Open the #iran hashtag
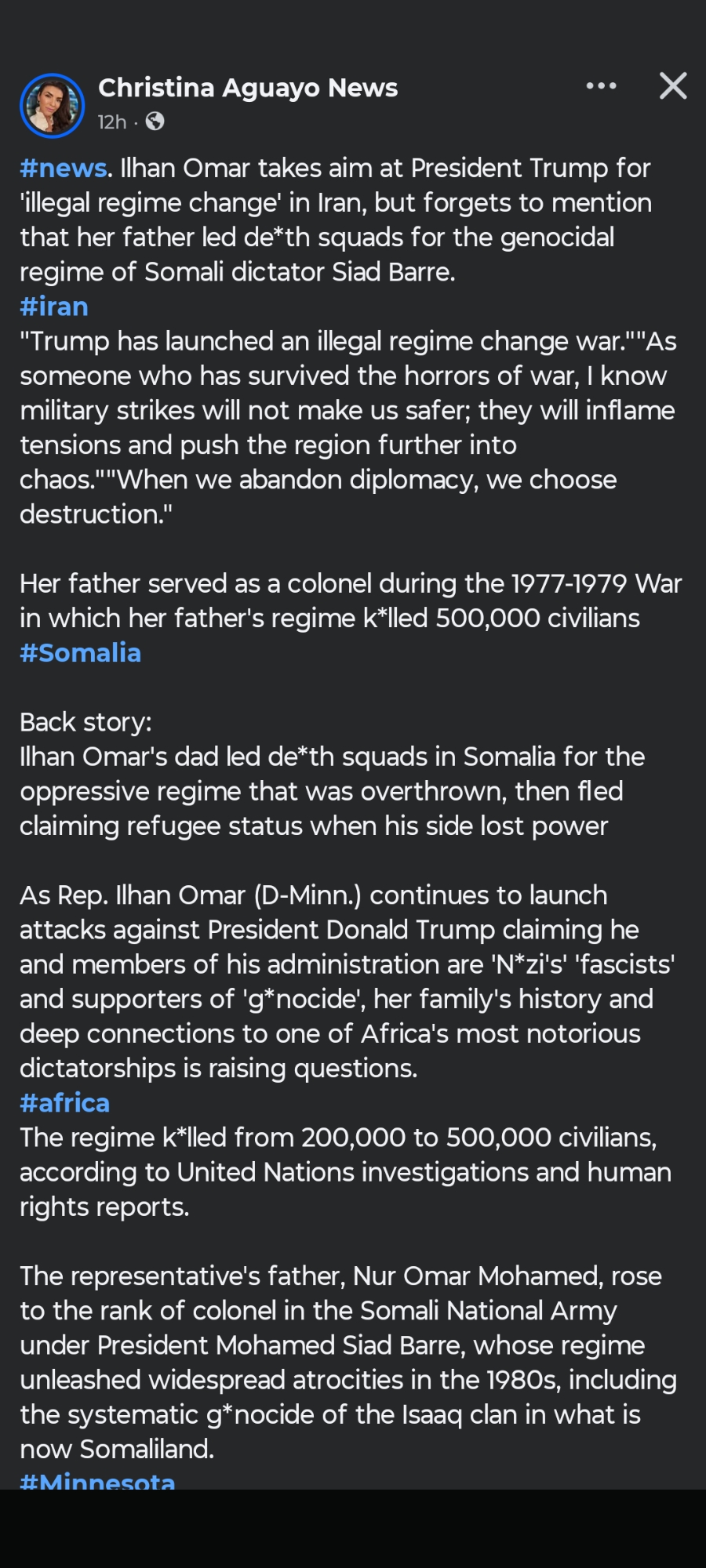 coord(54,307)
